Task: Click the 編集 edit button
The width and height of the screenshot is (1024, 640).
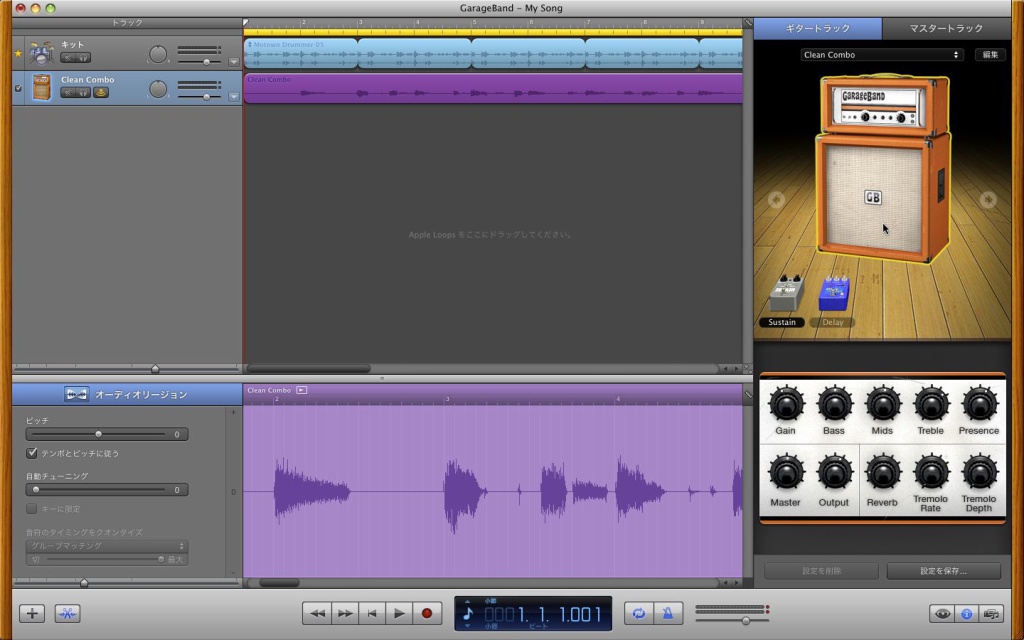Action: tap(990, 55)
